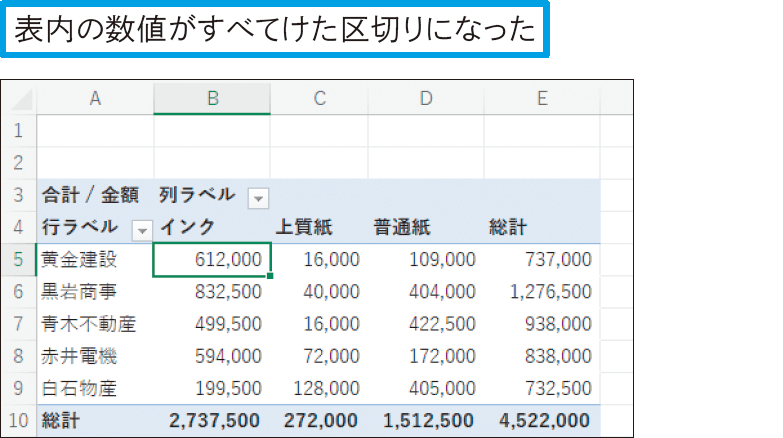Click the 16,000 cell in 青木不動産 row
The width and height of the screenshot is (783, 438).
(319, 324)
